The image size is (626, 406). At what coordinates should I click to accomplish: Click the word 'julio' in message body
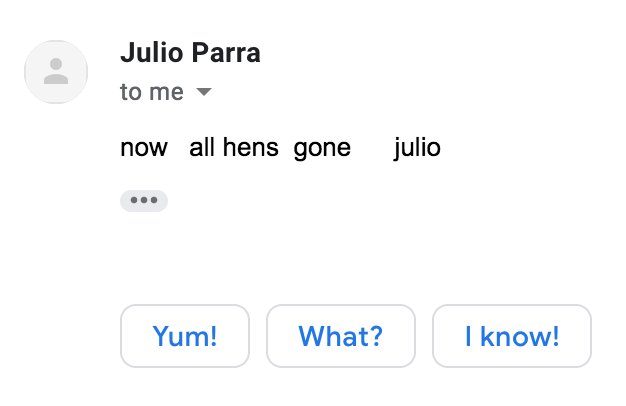coord(417,148)
